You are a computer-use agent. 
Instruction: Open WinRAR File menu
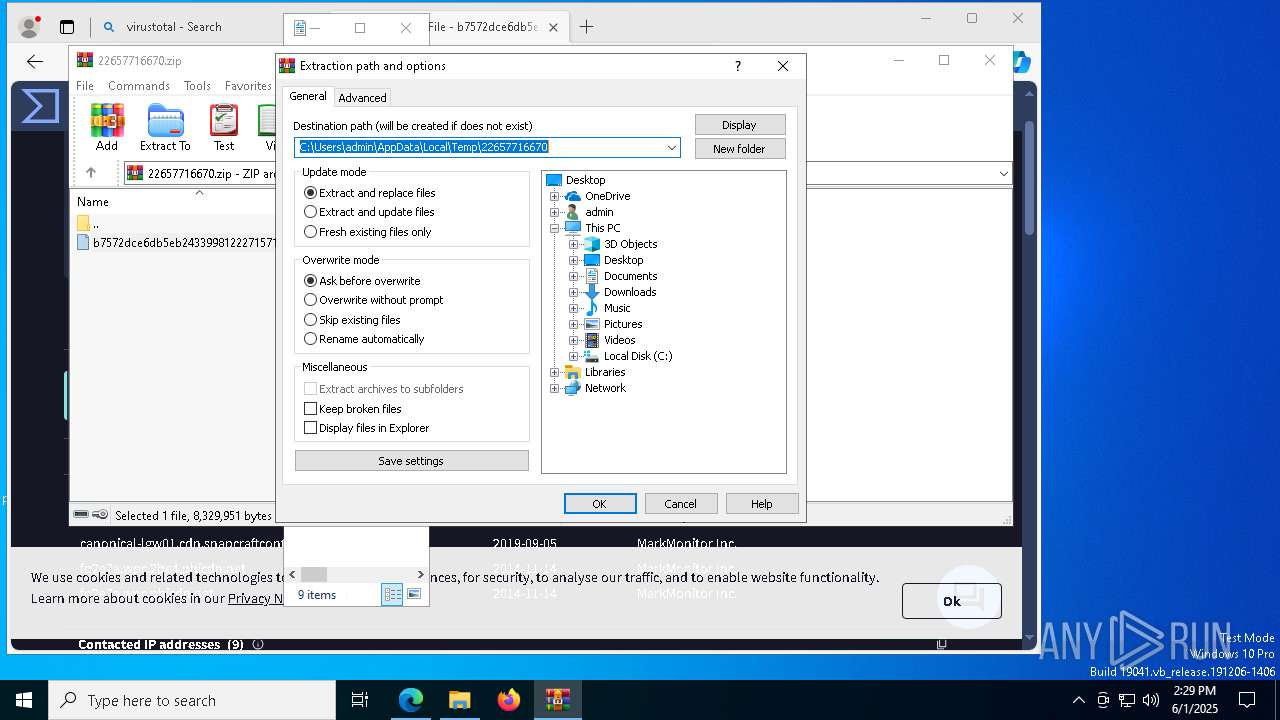tap(85, 86)
